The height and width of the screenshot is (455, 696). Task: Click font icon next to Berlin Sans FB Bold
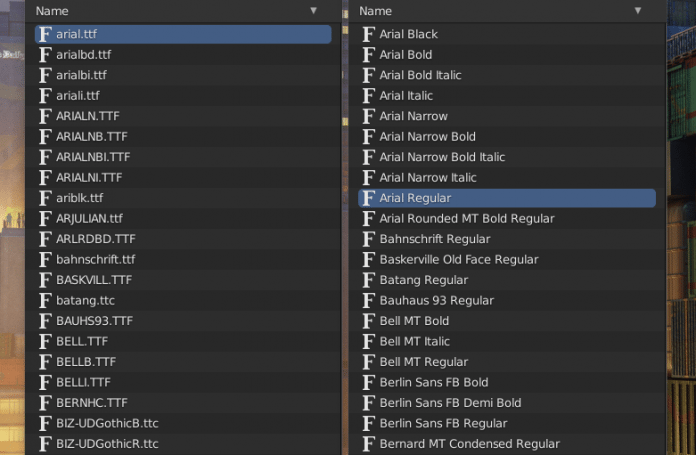tap(368, 382)
